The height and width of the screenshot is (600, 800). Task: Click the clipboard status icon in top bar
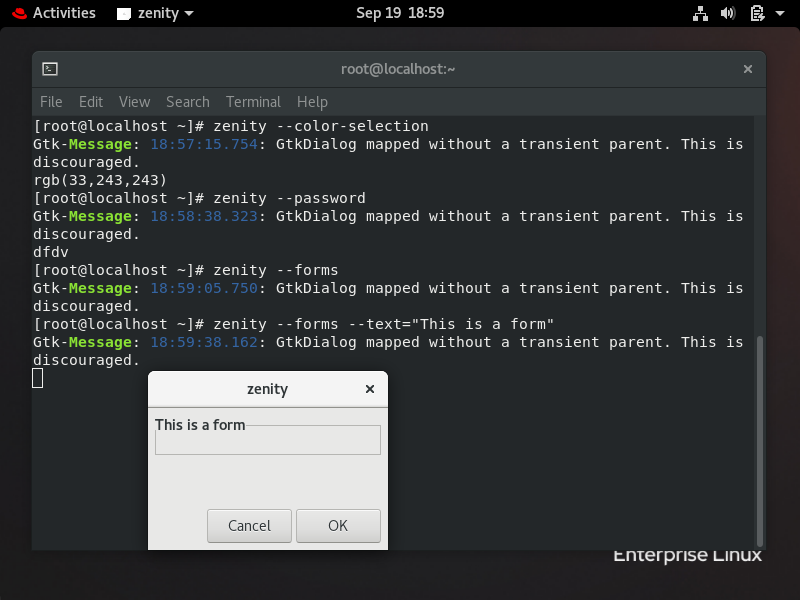click(x=755, y=13)
